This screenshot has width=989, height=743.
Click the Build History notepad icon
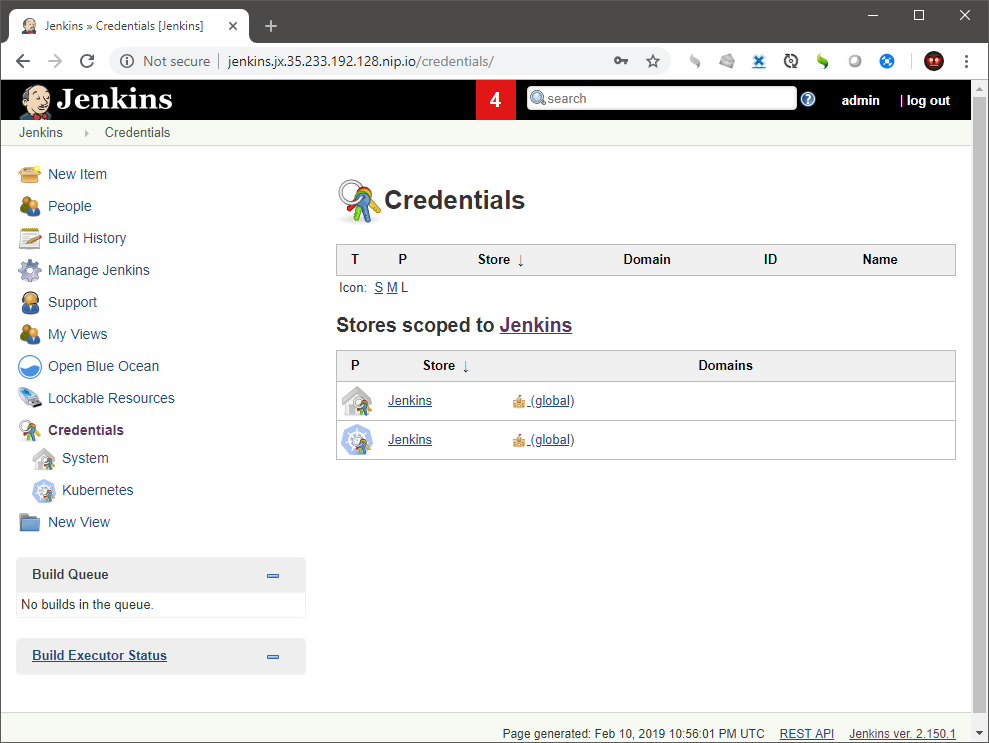pyautogui.click(x=30, y=238)
